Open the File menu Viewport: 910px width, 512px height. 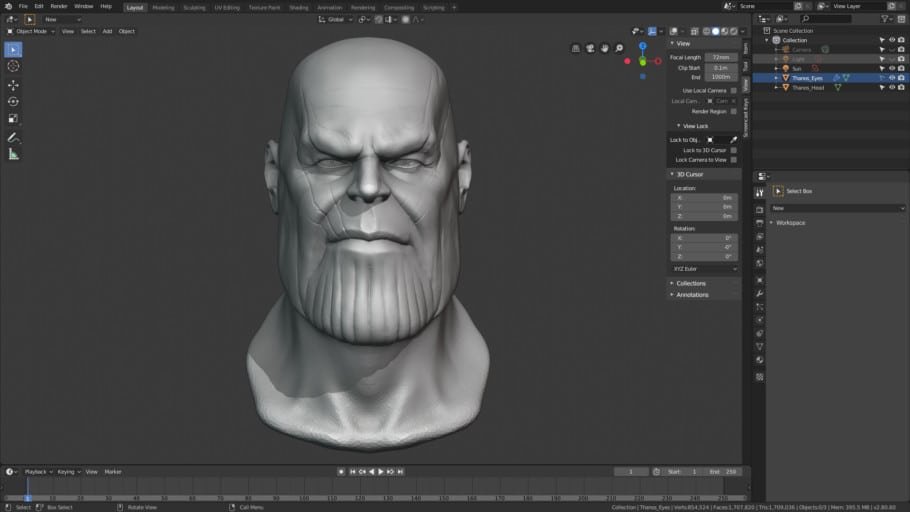click(x=23, y=6)
